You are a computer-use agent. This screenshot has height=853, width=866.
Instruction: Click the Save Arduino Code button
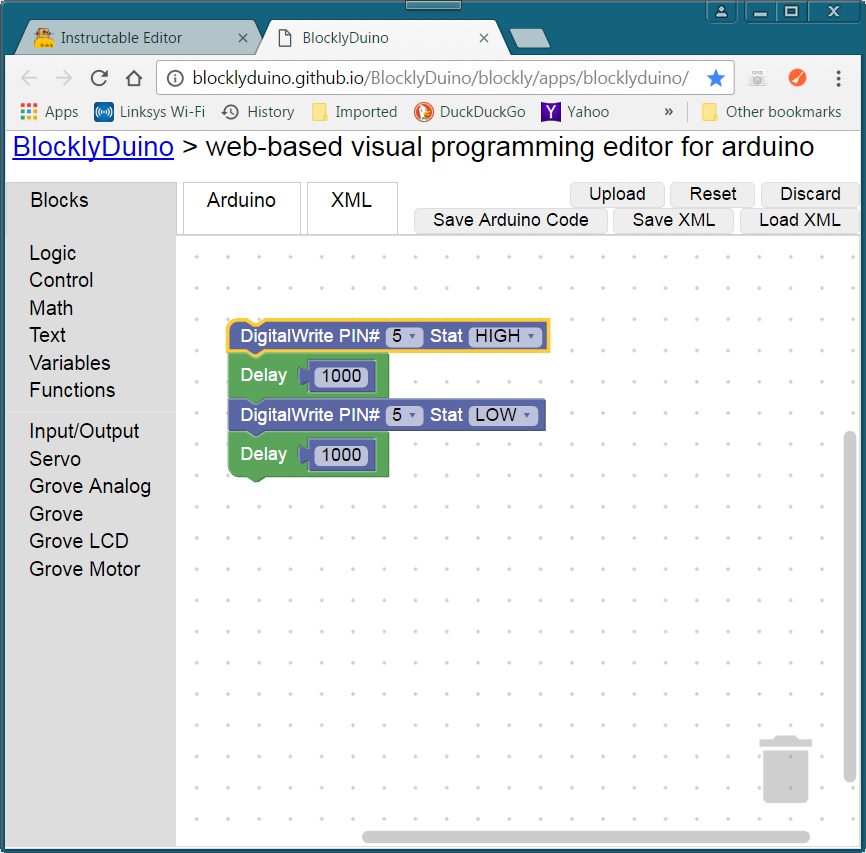(x=510, y=220)
